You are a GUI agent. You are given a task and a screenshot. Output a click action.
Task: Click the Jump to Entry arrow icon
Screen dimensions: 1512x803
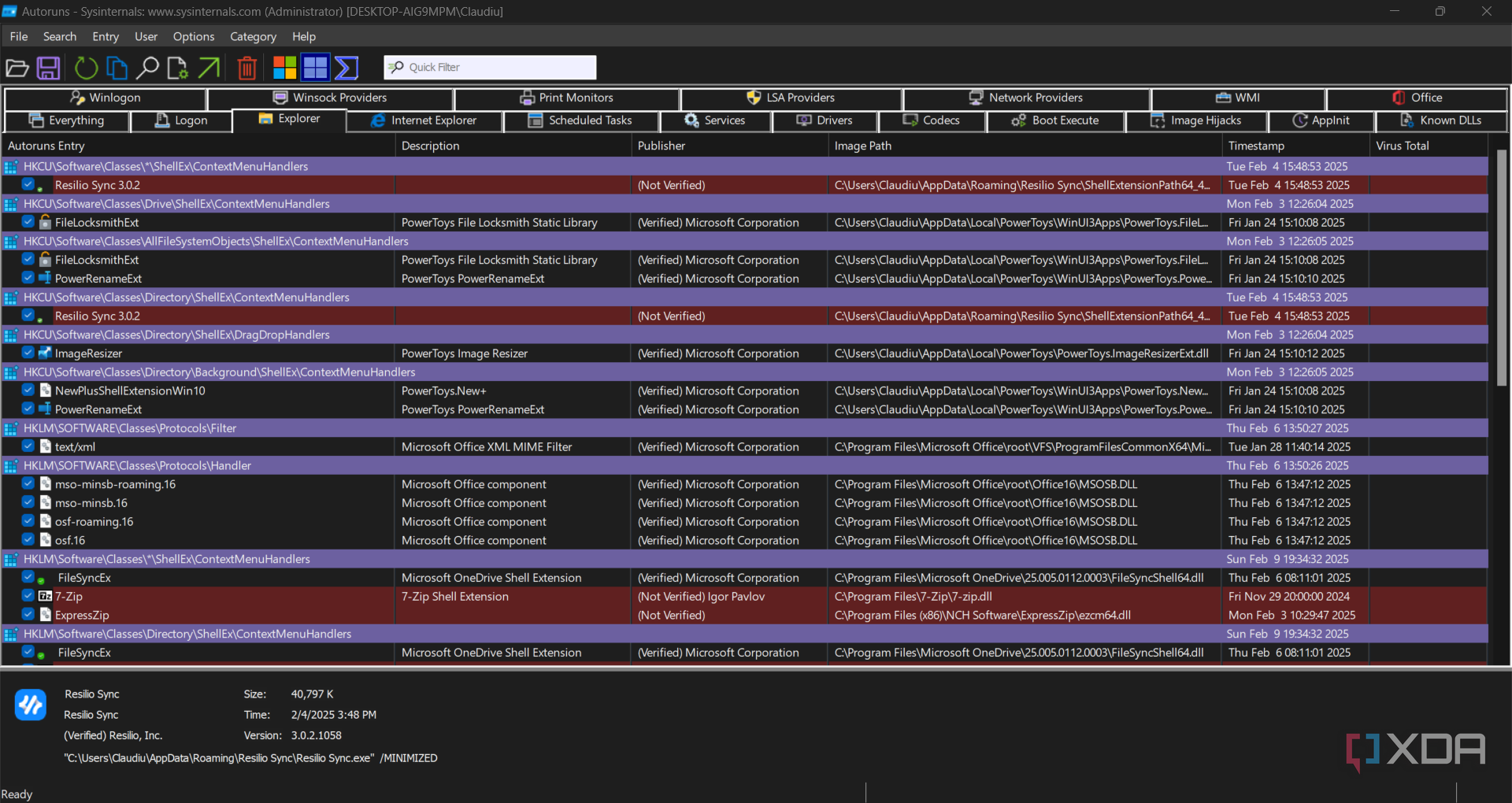(209, 68)
